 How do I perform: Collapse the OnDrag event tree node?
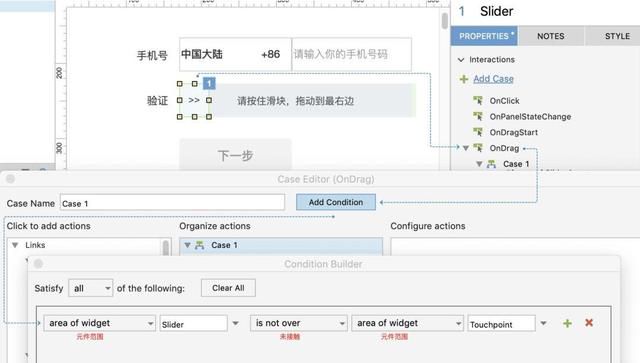[466, 148]
